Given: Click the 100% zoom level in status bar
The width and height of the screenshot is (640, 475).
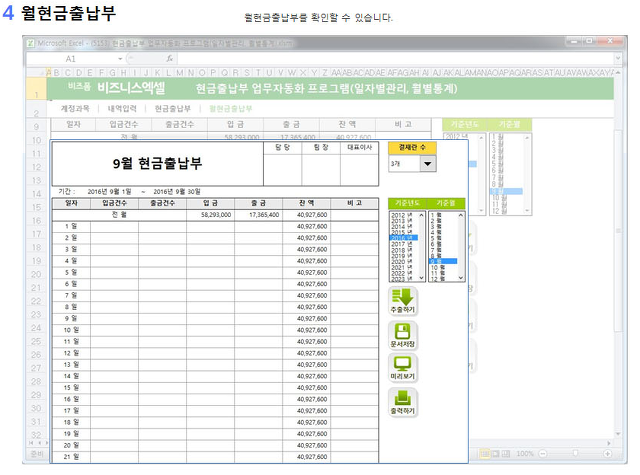Looking at the screenshot, I should click(525, 453).
